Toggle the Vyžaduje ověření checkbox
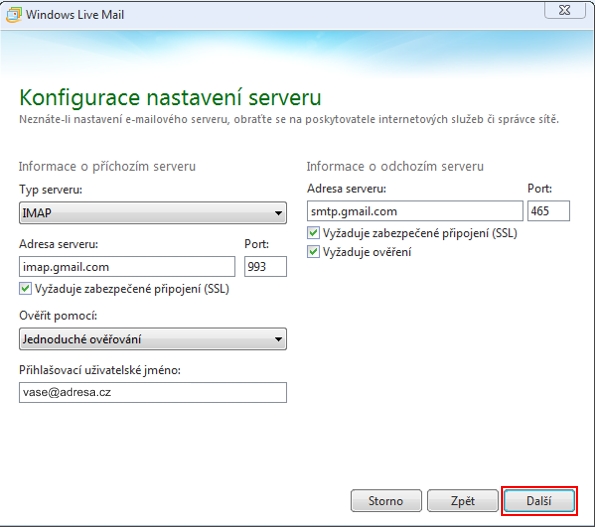This screenshot has height=527, width=595. tap(313, 252)
